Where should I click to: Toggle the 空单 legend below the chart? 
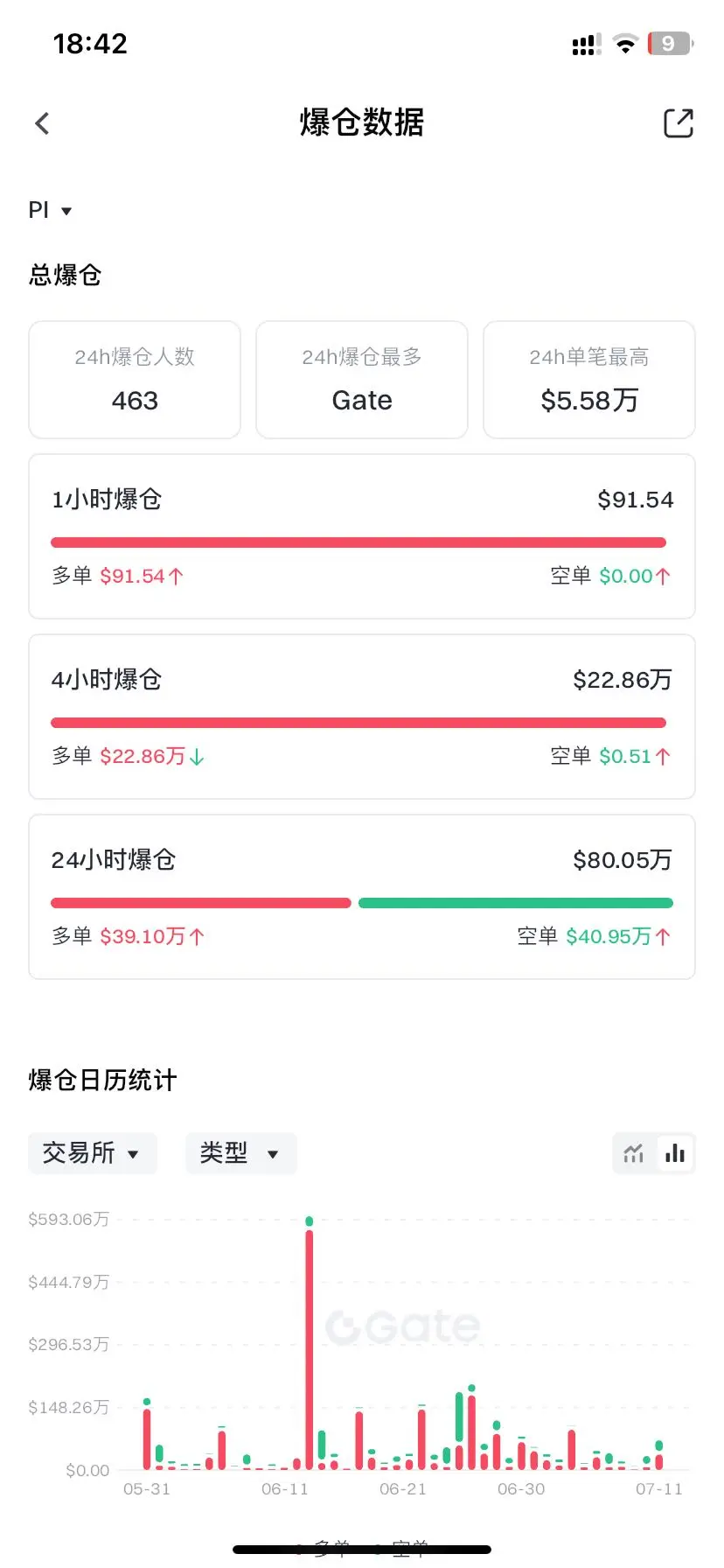click(x=401, y=1550)
